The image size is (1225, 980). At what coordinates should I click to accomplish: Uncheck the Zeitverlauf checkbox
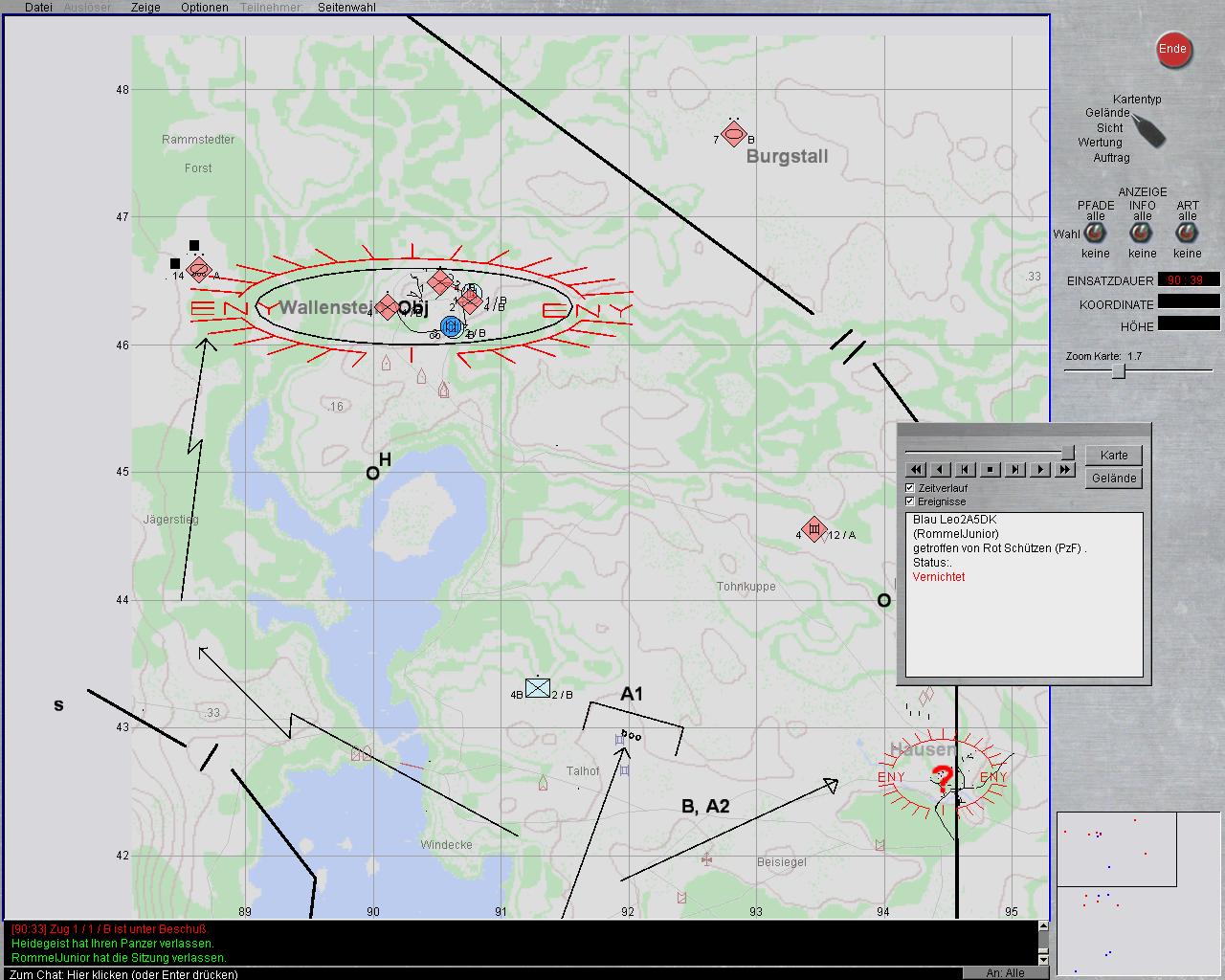coord(910,488)
